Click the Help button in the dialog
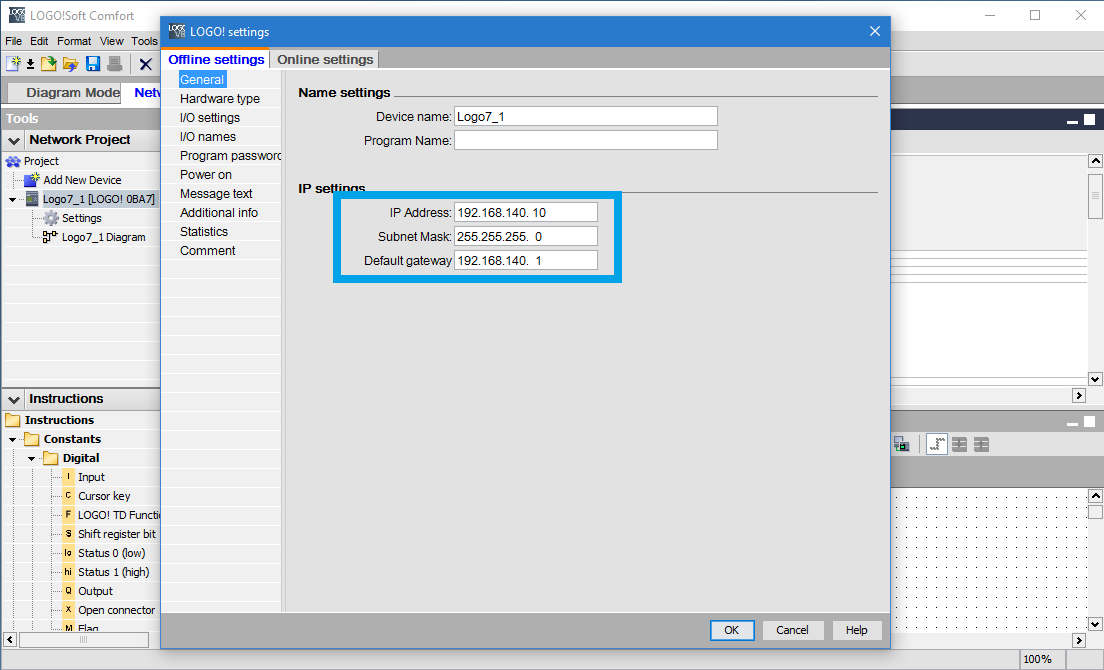The height and width of the screenshot is (670, 1104). point(856,630)
